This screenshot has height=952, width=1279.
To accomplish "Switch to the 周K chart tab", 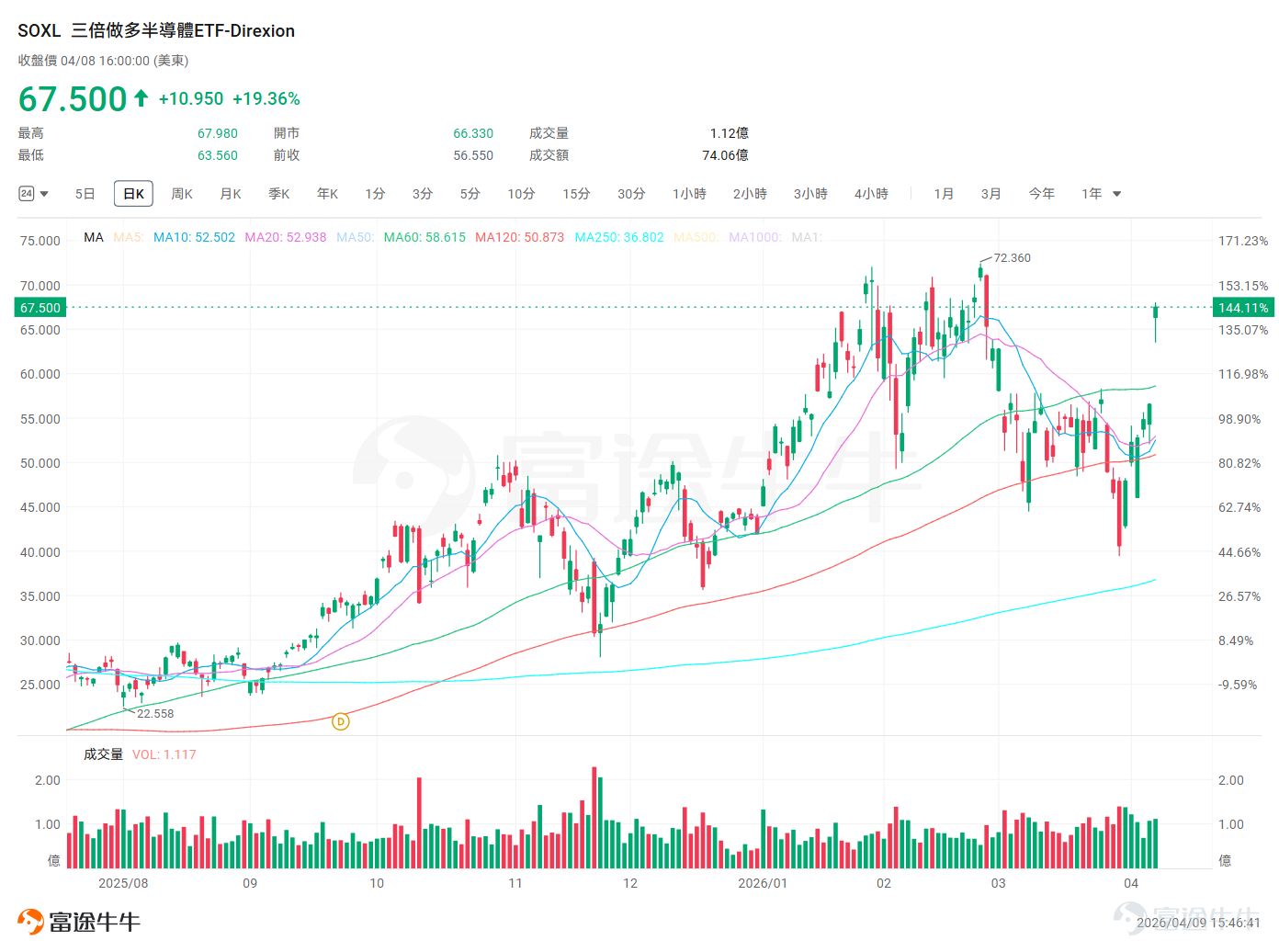I will pos(182,194).
